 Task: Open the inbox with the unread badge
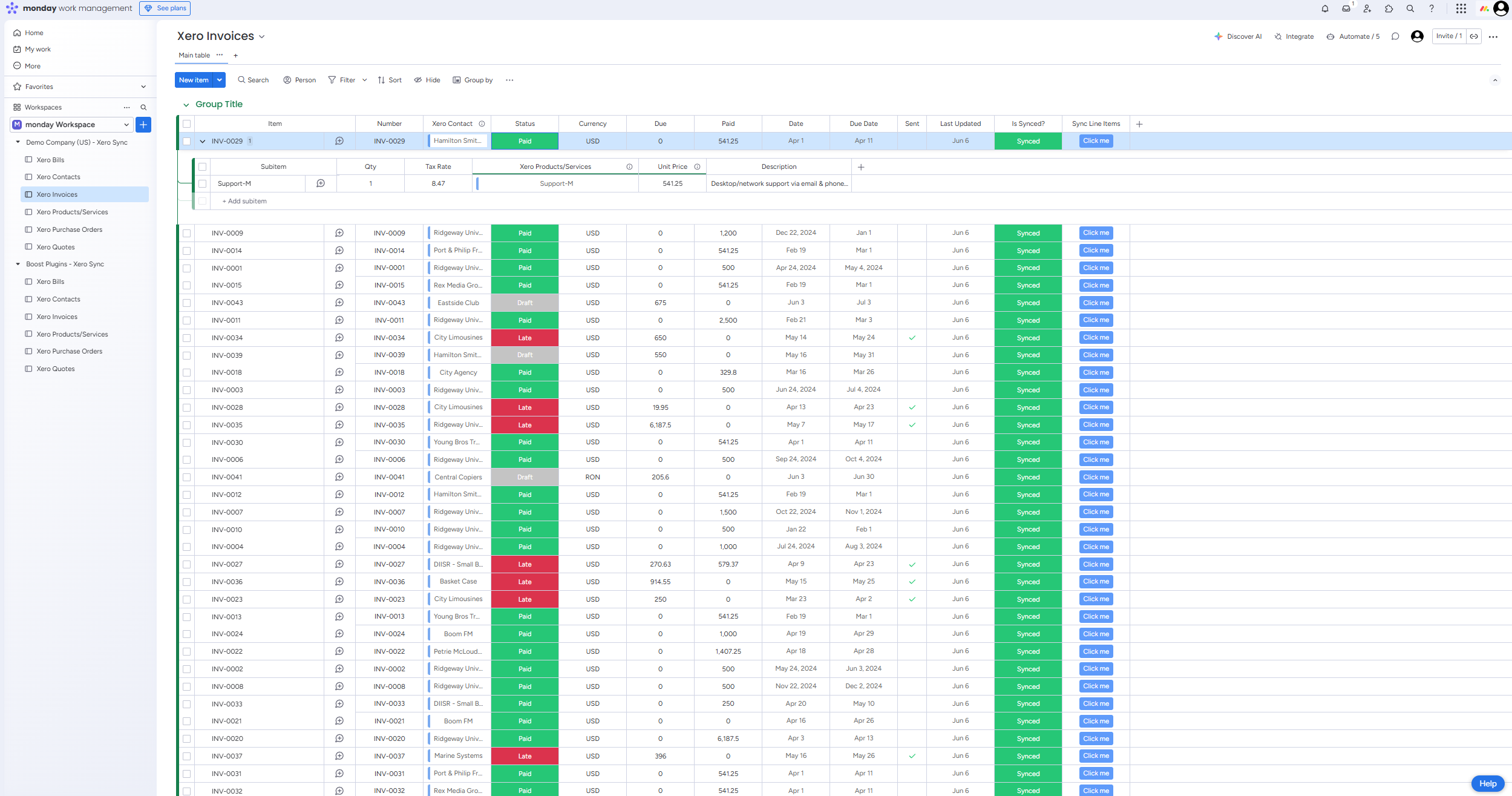coord(1346,8)
